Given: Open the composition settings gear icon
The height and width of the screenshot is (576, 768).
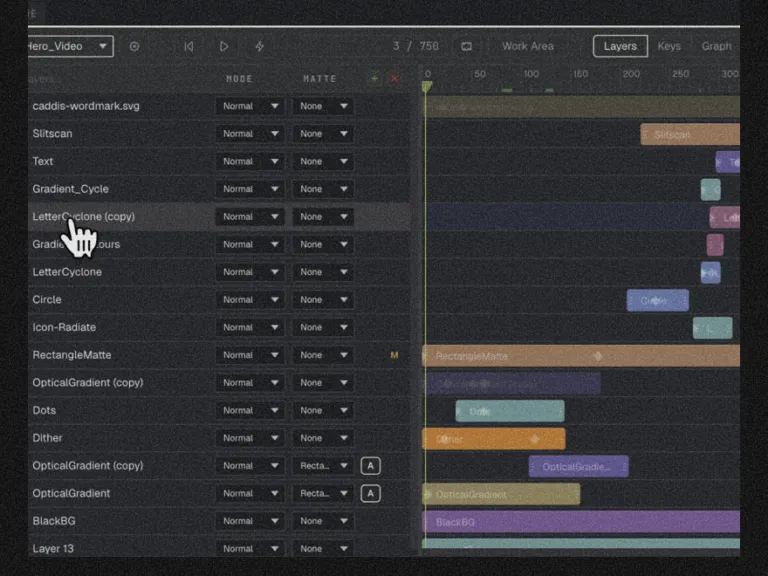Looking at the screenshot, I should [134, 46].
